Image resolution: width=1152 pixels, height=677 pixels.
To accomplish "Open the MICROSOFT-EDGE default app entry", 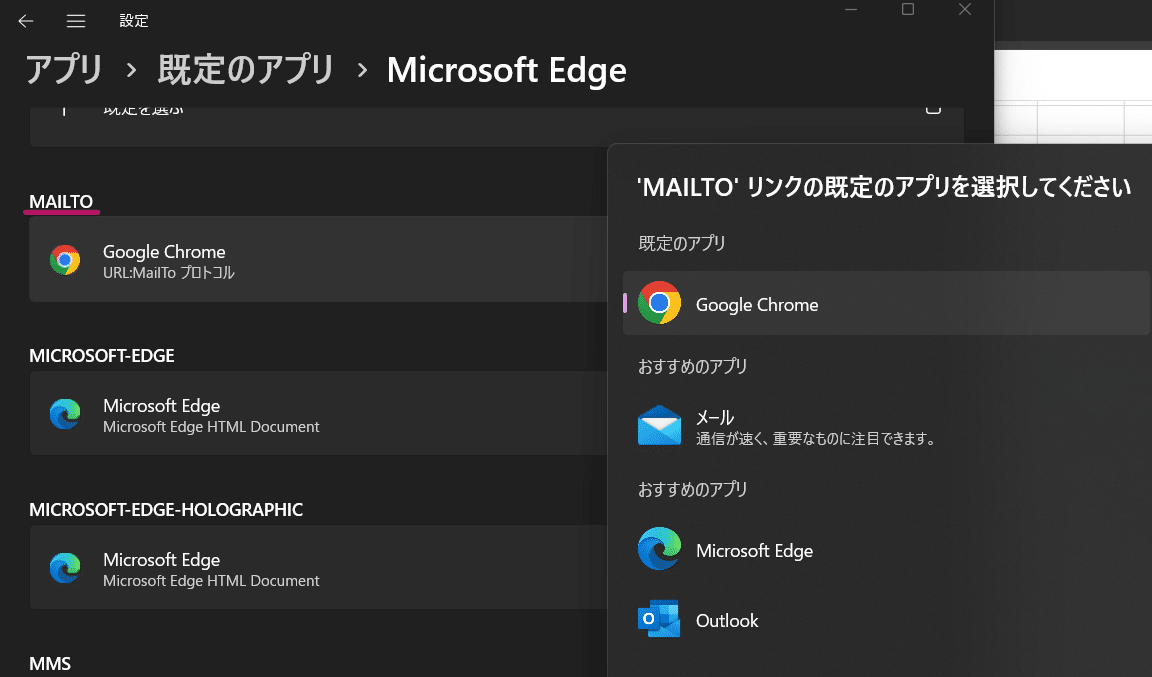I will [319, 413].
